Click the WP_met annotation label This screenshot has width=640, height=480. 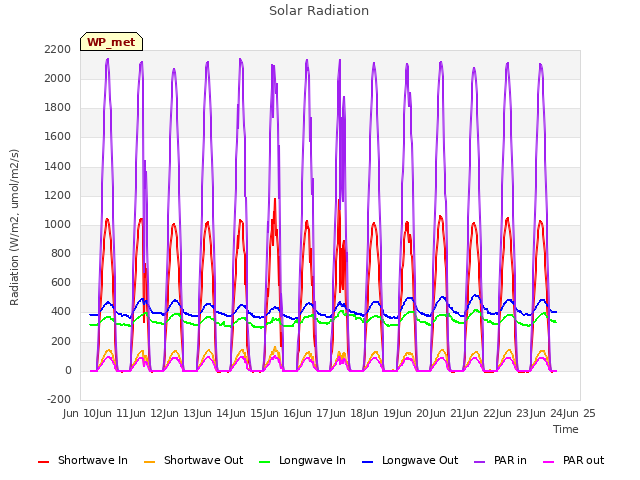coord(111,42)
